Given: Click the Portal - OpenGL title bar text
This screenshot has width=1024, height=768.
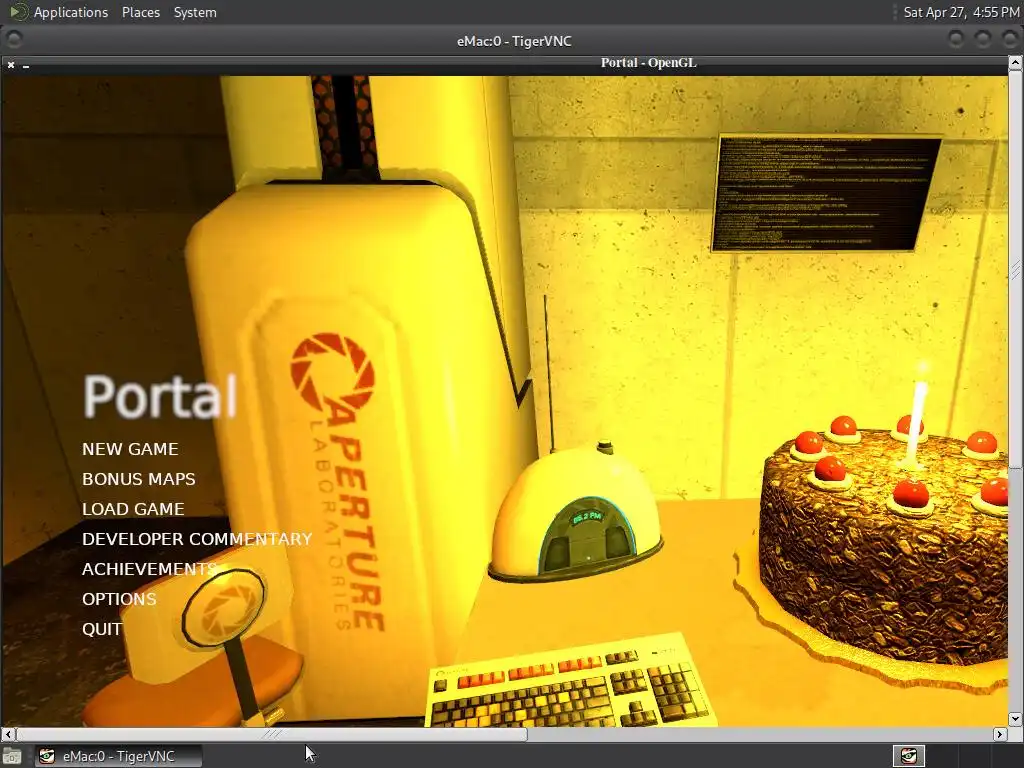Looking at the screenshot, I should point(648,63).
